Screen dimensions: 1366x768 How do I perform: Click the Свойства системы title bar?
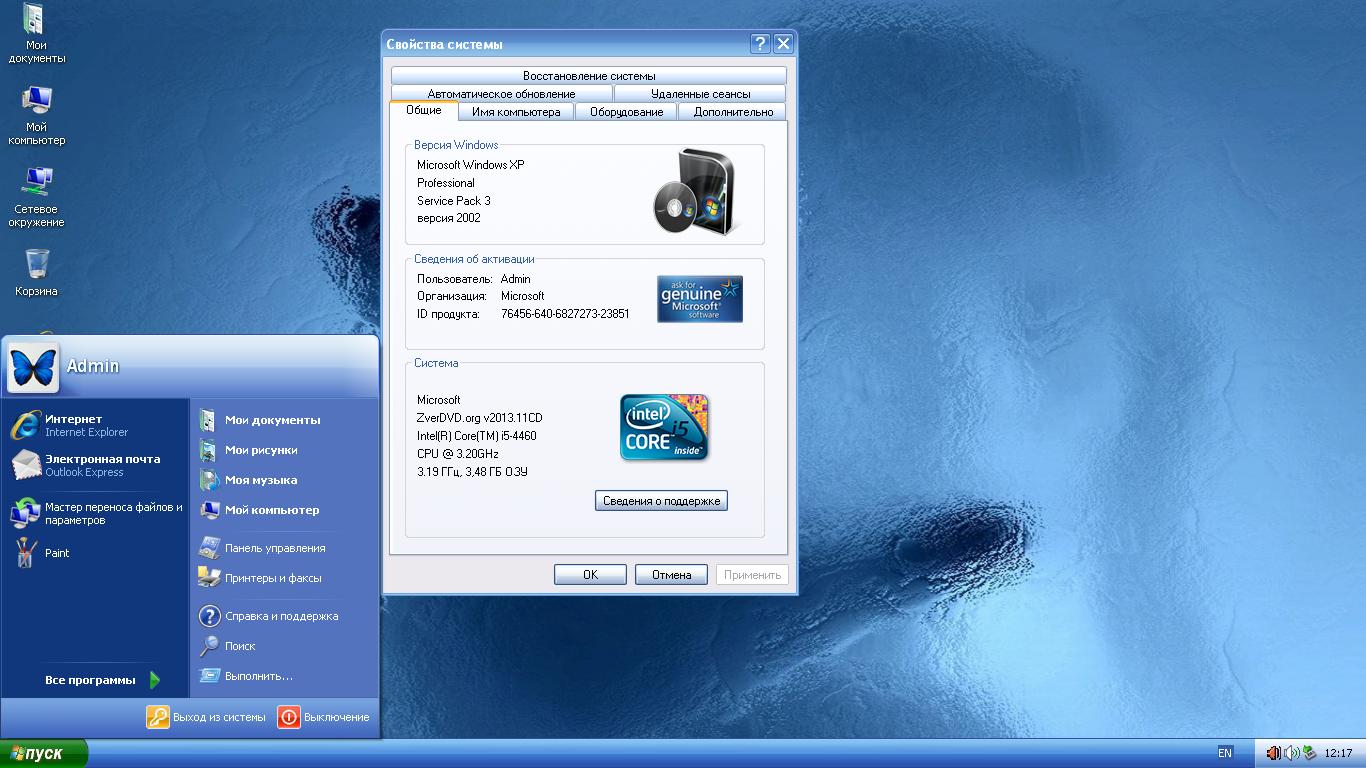[565, 44]
